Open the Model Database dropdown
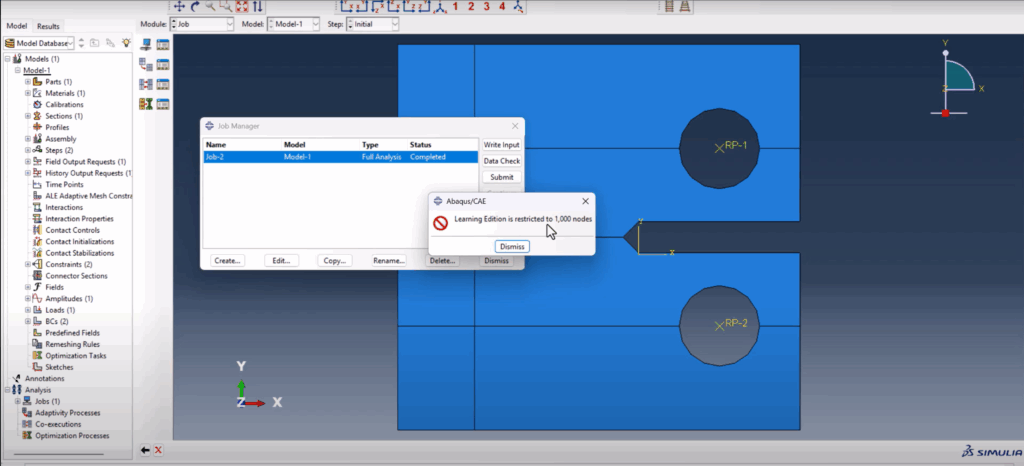 pyautogui.click(x=39, y=43)
